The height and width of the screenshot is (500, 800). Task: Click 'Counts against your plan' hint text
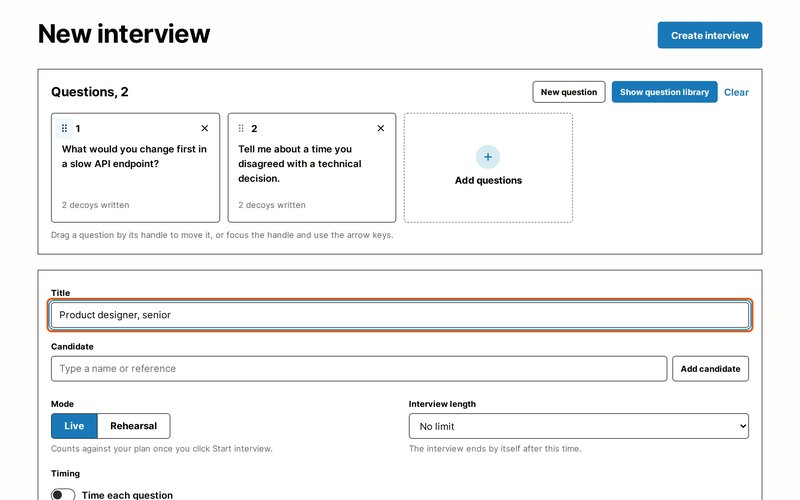162,448
